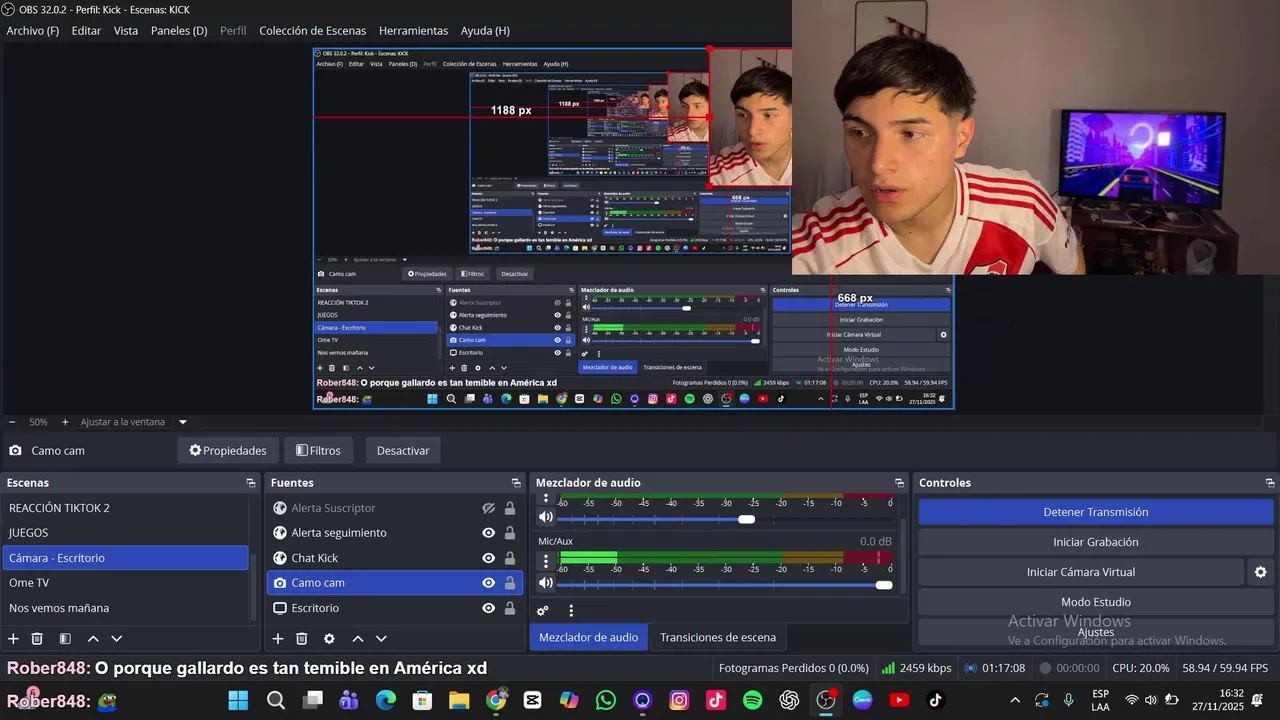Remove the selected source with the Fuentes trash icon
The width and height of the screenshot is (1280, 720).
click(x=302, y=638)
